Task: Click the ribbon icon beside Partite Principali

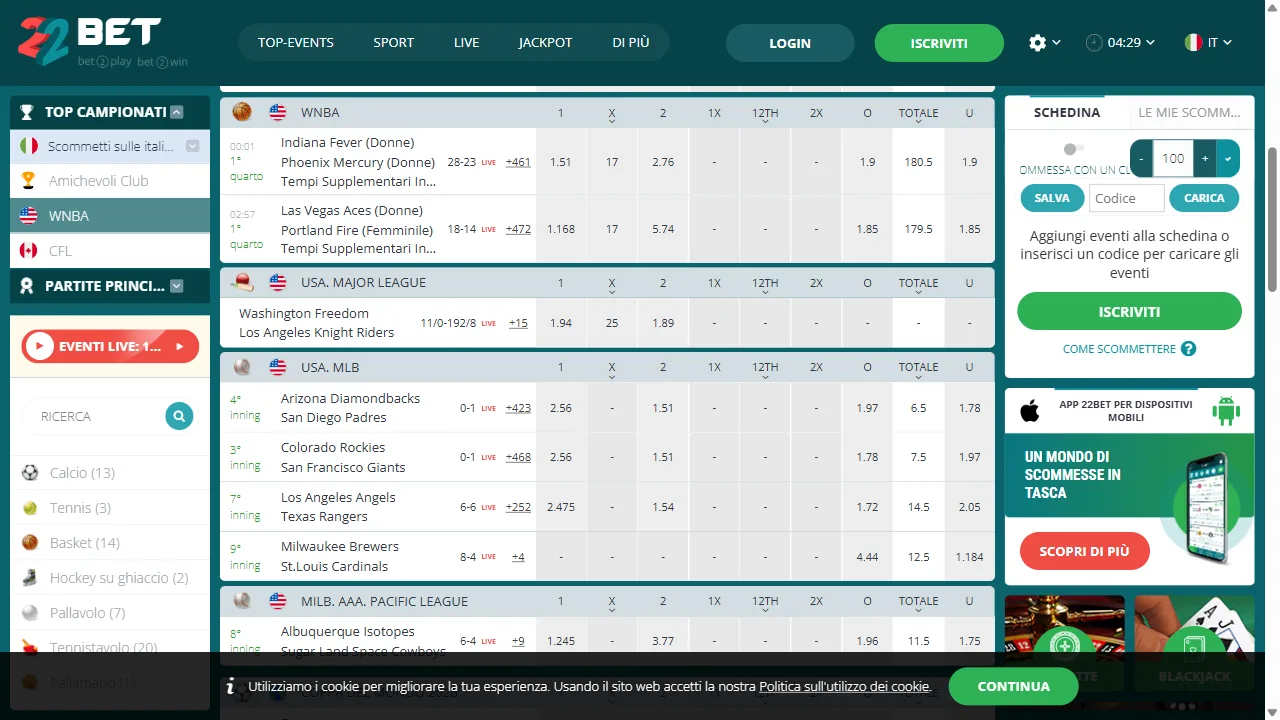Action: [x=27, y=286]
